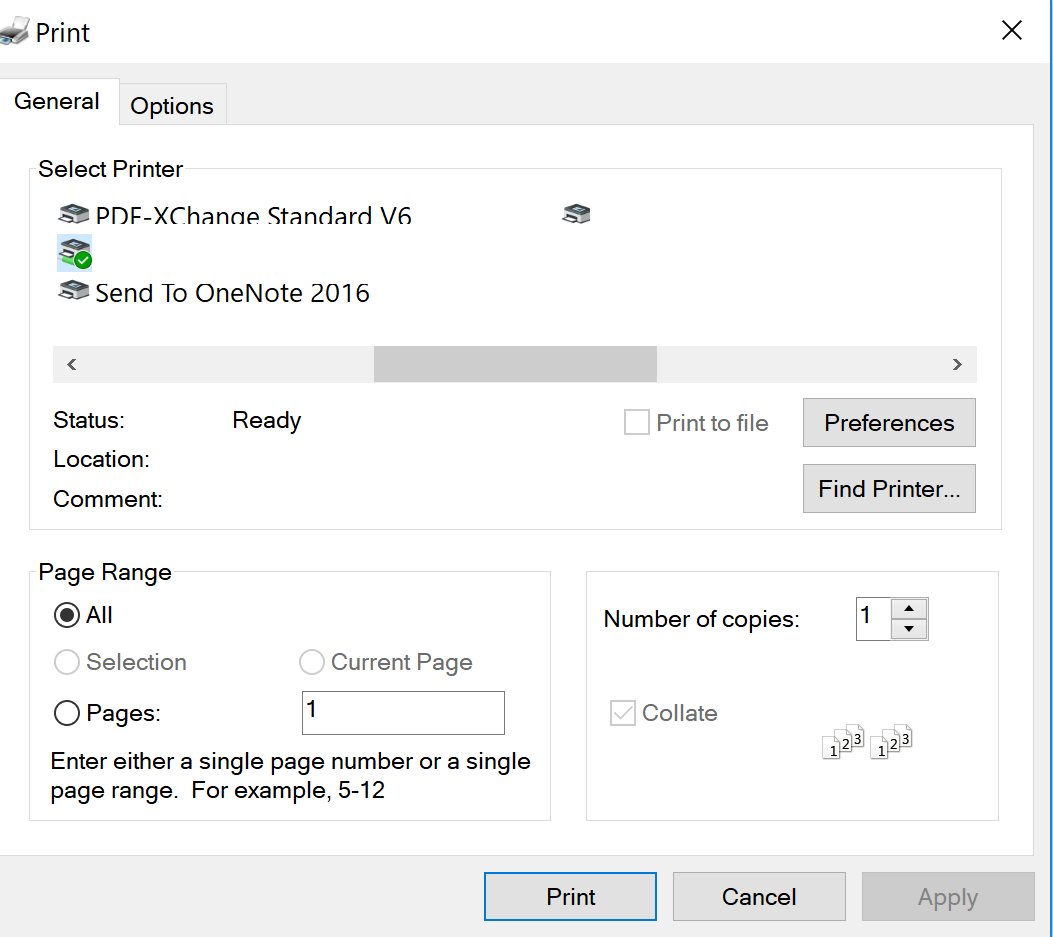The image size is (1053, 937).
Task: Enable the Print to file checkbox
Action: [636, 422]
